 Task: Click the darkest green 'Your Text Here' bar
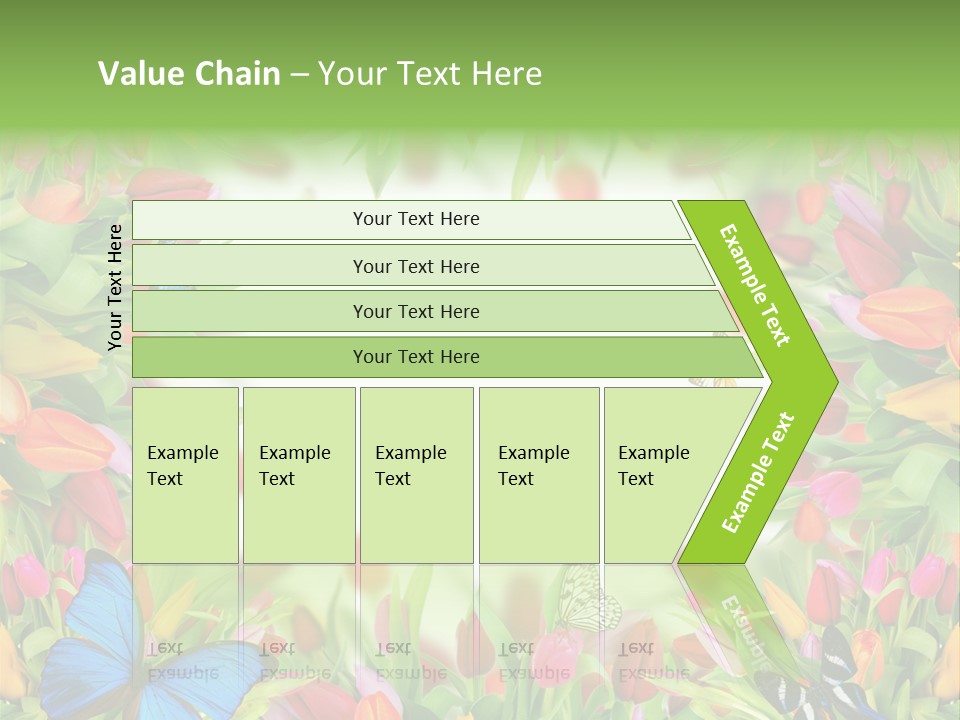[x=447, y=357]
